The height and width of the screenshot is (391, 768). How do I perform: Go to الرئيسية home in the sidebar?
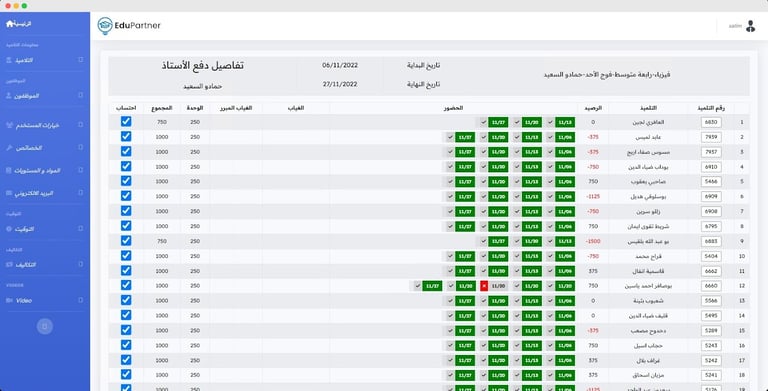[19, 24]
